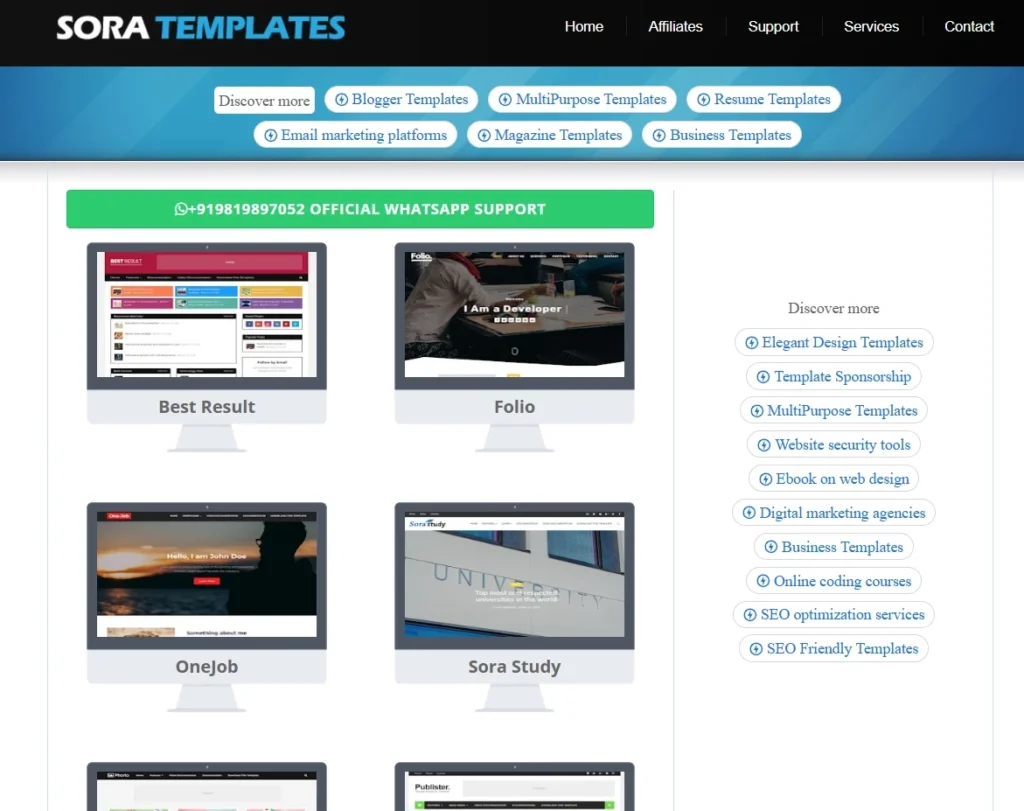The image size is (1024, 811).
Task: Open Template Sponsorship sidebar link
Action: (x=834, y=376)
